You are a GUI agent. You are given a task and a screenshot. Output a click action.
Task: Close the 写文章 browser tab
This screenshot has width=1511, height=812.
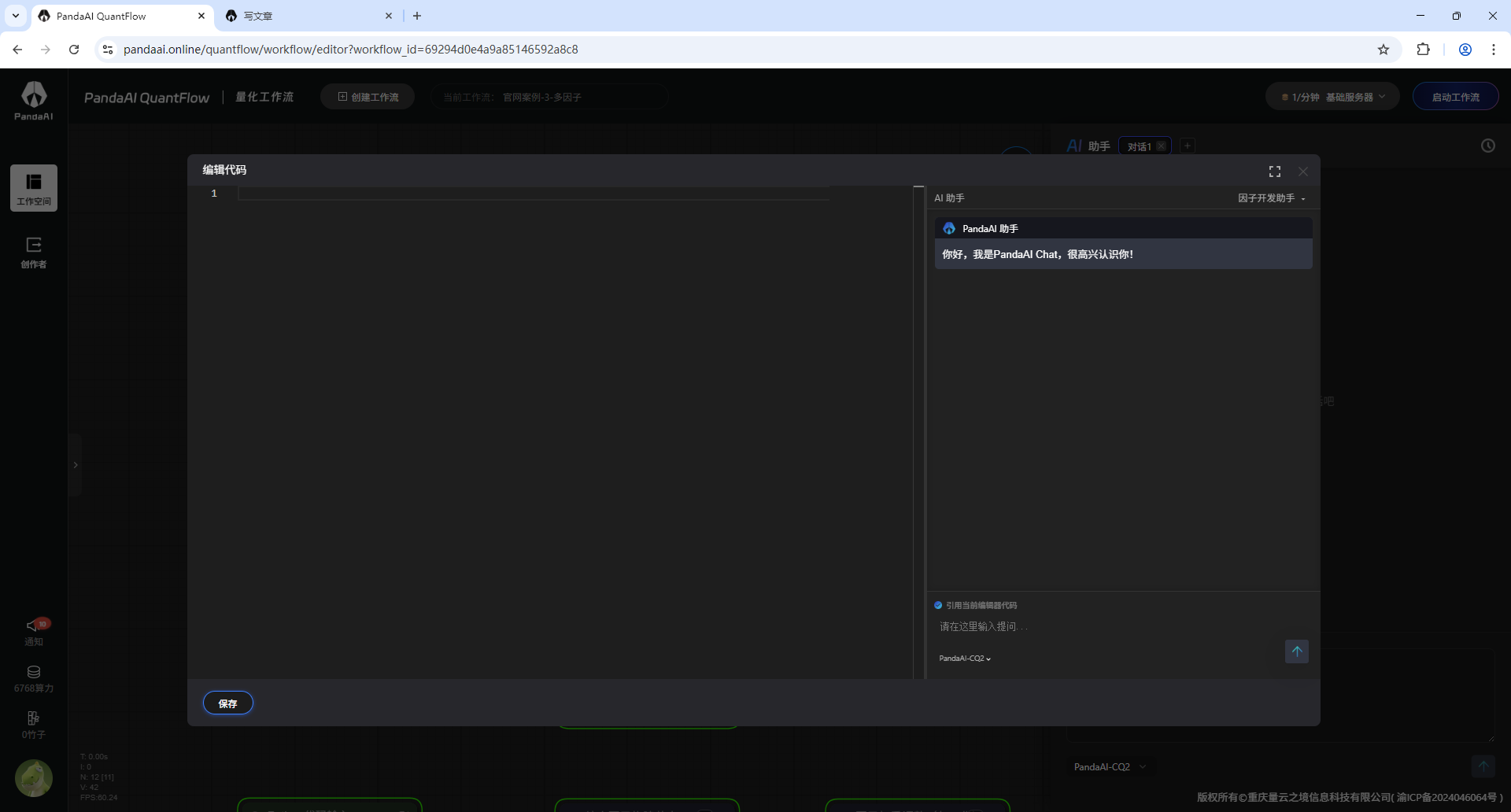(x=389, y=16)
